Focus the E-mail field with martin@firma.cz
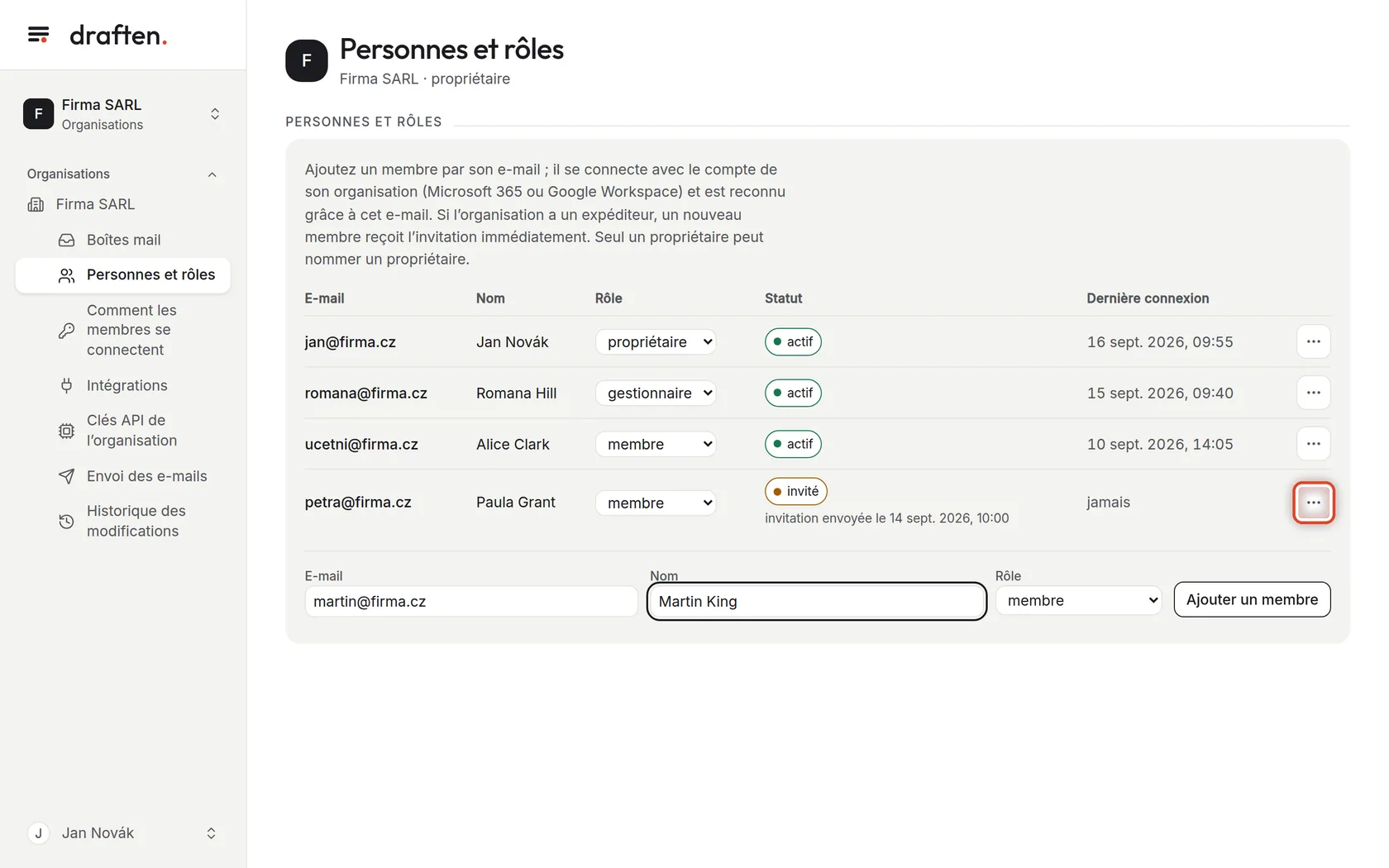The width and height of the screenshot is (1389, 868). 470,601
